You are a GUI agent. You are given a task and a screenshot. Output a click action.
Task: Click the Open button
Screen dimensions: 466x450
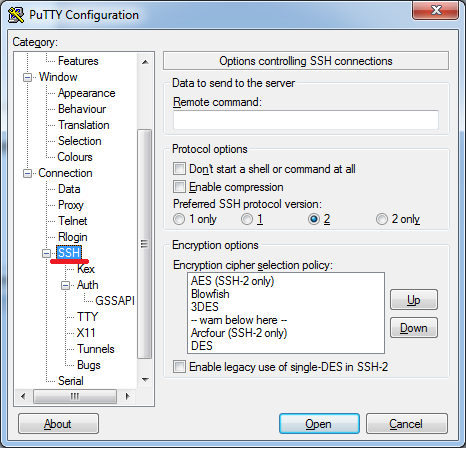(319, 424)
